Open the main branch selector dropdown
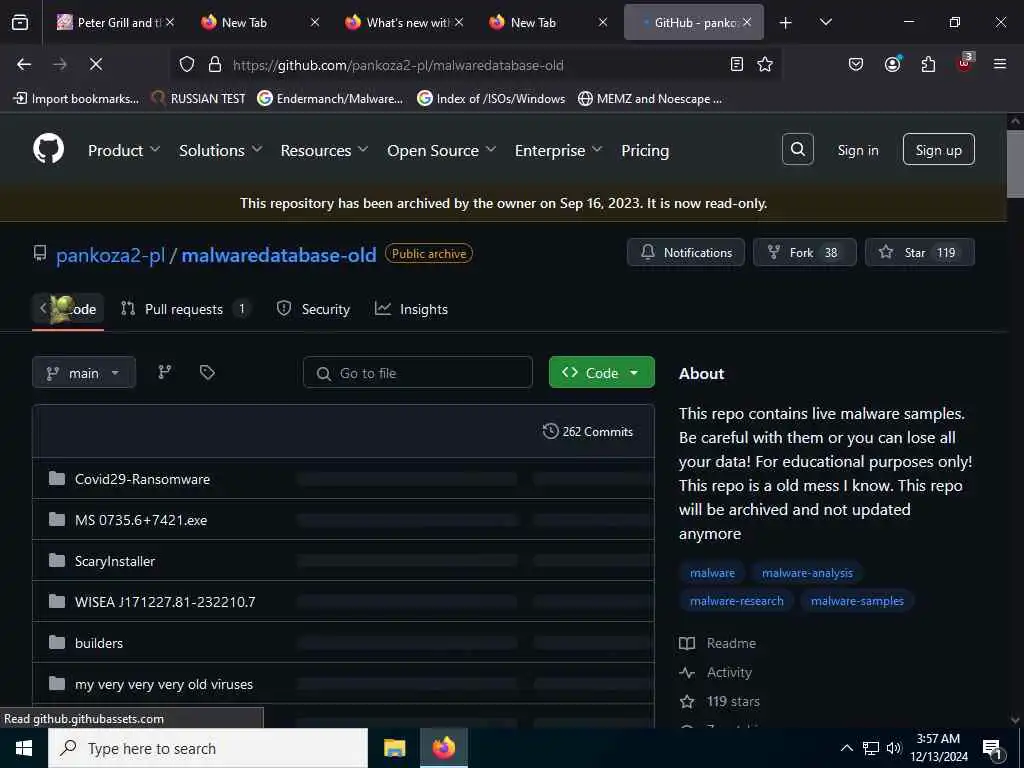Viewport: 1024px width, 768px height. point(84,372)
